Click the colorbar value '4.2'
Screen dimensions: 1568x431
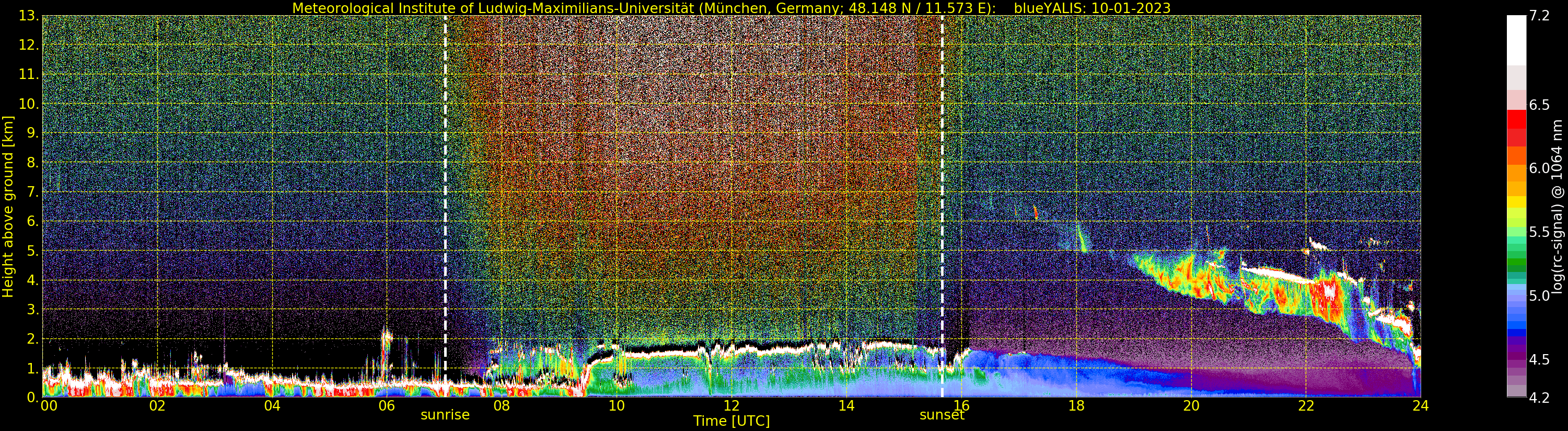tap(1539, 398)
